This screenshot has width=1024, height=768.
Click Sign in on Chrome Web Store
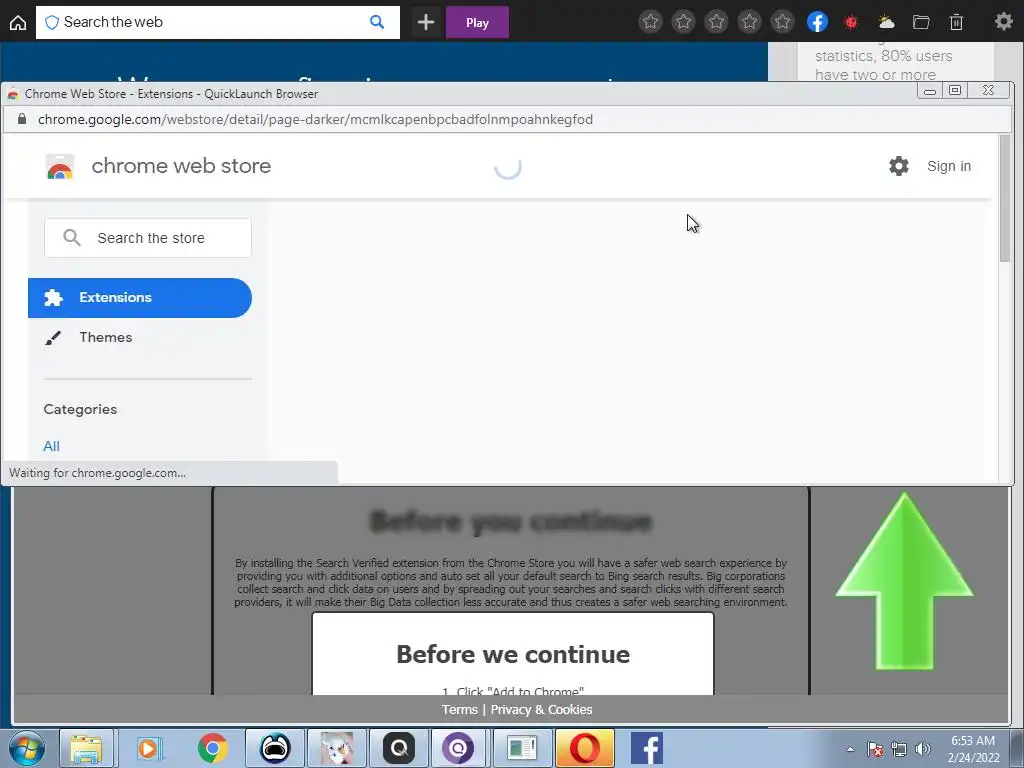pyautogui.click(x=949, y=166)
